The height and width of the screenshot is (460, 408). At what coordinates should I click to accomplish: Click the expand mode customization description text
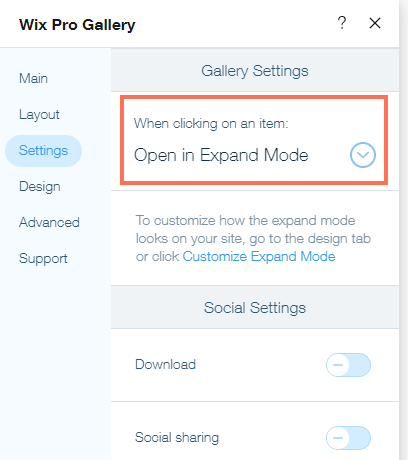[x=253, y=238]
